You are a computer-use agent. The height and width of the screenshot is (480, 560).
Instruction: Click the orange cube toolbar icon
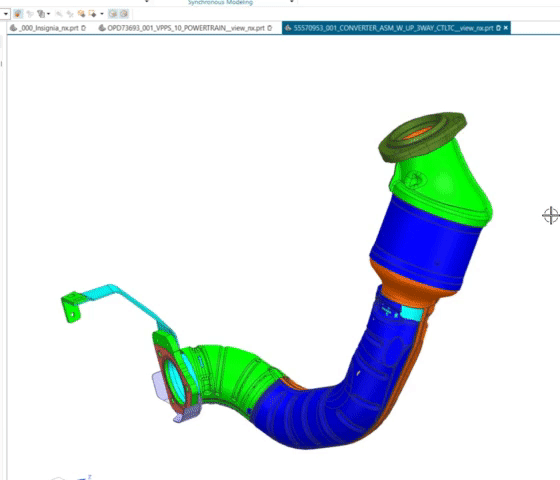[x=81, y=14]
